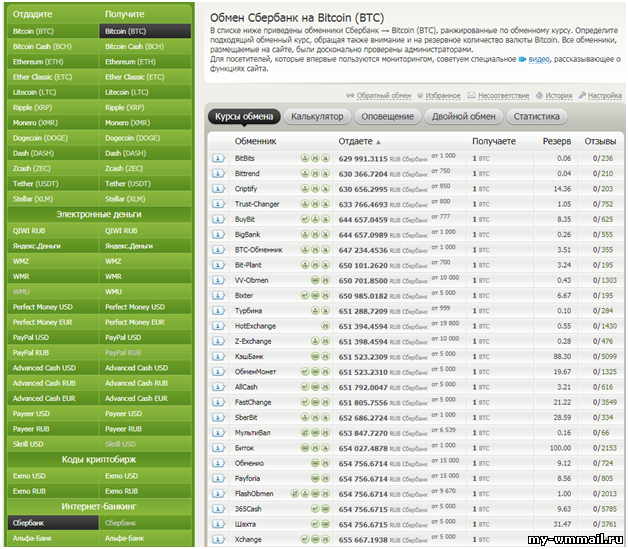The width and height of the screenshot is (628, 549).
Task: Open info icon for HotExchange
Action: click(218, 326)
